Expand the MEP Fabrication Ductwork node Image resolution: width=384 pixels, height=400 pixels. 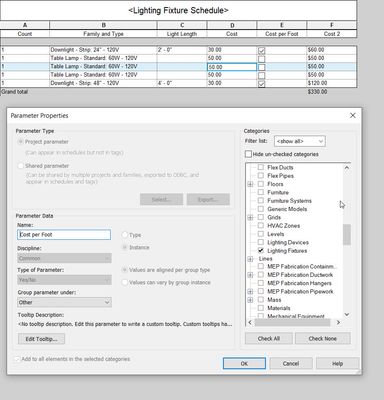click(x=250, y=275)
